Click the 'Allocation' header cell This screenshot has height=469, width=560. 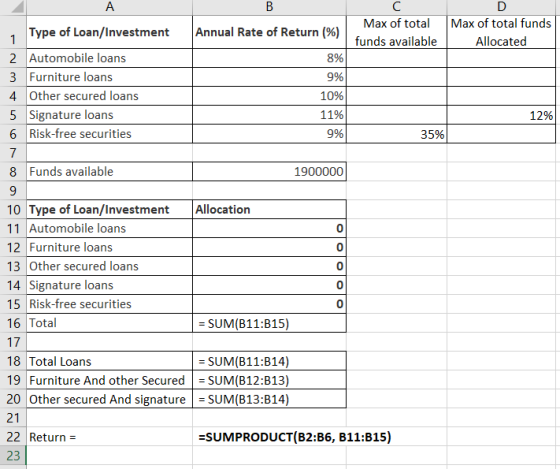pyautogui.click(x=269, y=210)
